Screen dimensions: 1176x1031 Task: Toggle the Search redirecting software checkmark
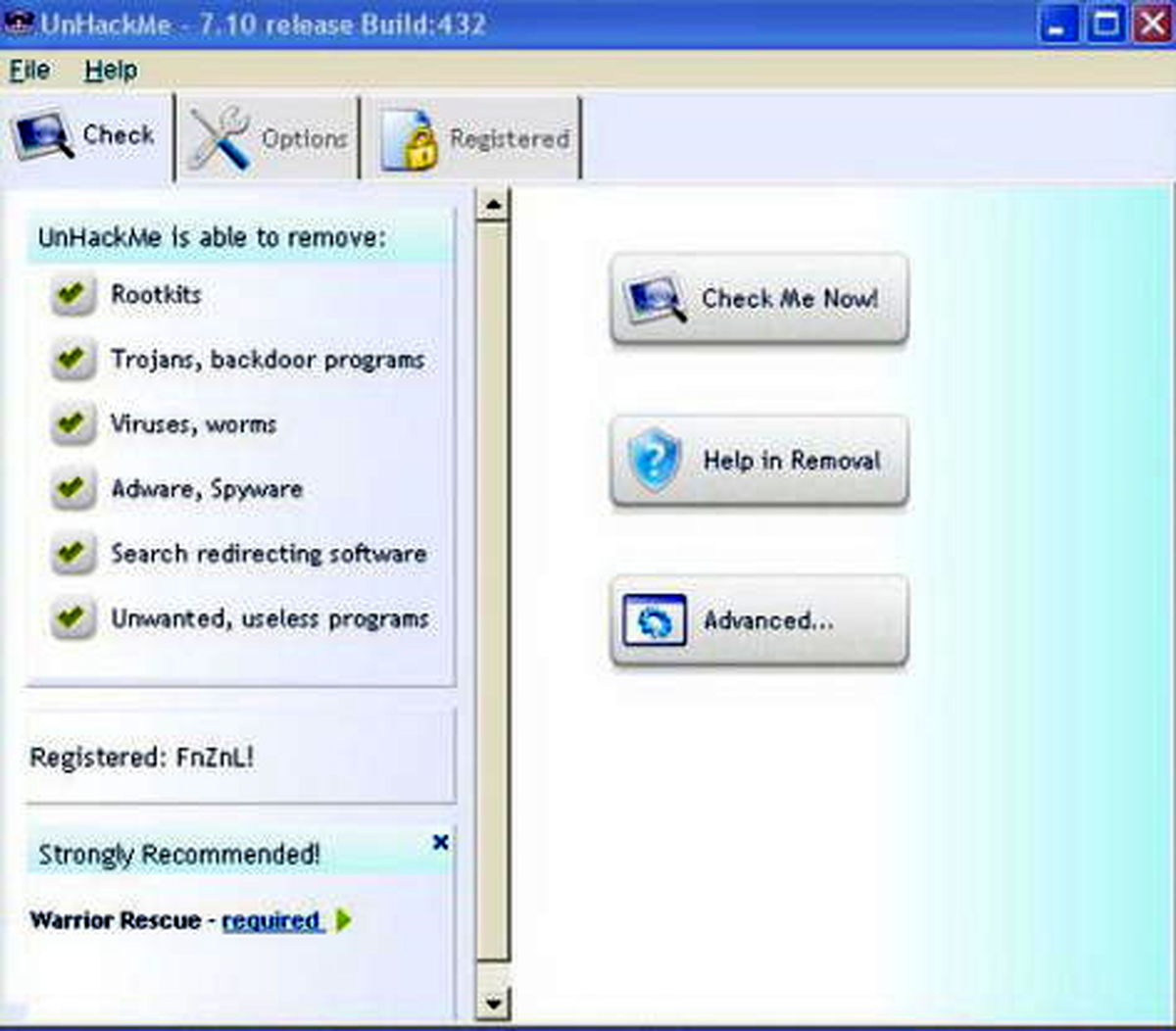[72, 553]
